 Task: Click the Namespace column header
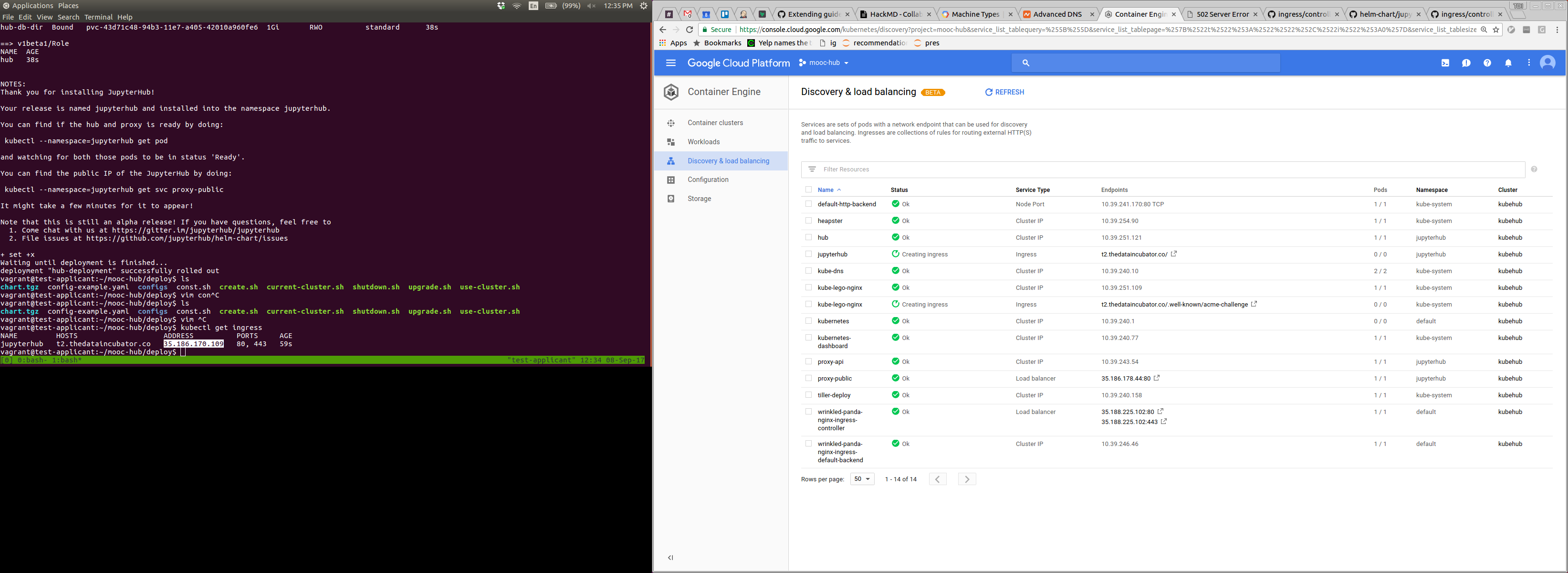(x=1432, y=190)
